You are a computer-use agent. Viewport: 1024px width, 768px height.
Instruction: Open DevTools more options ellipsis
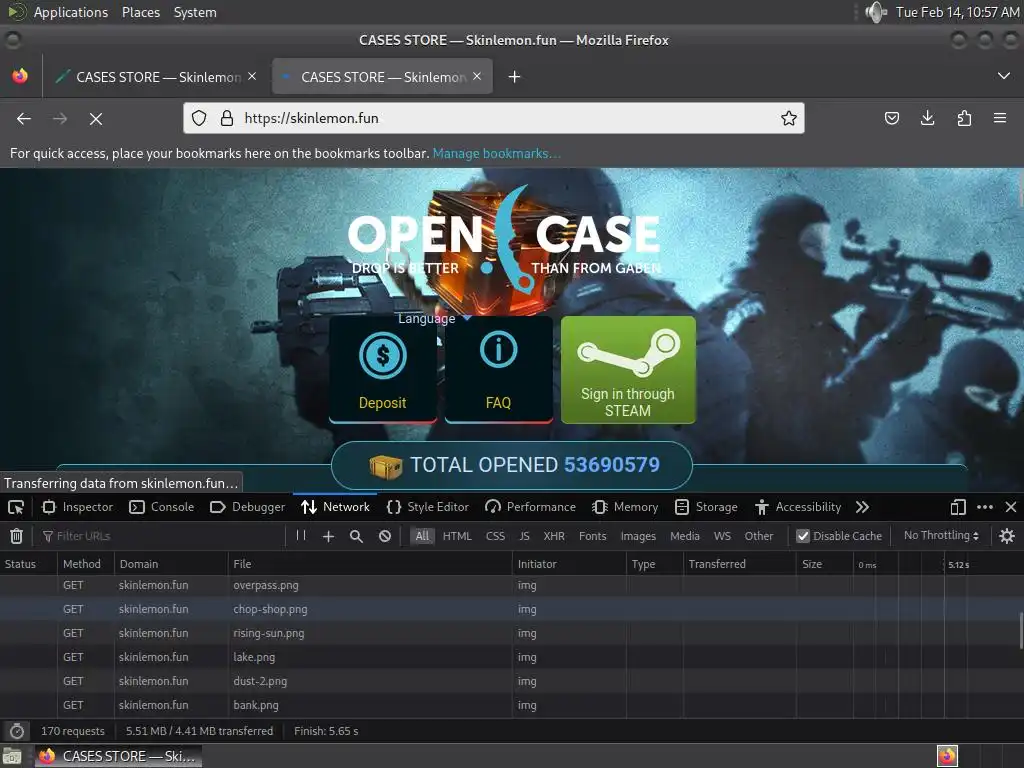tap(985, 507)
